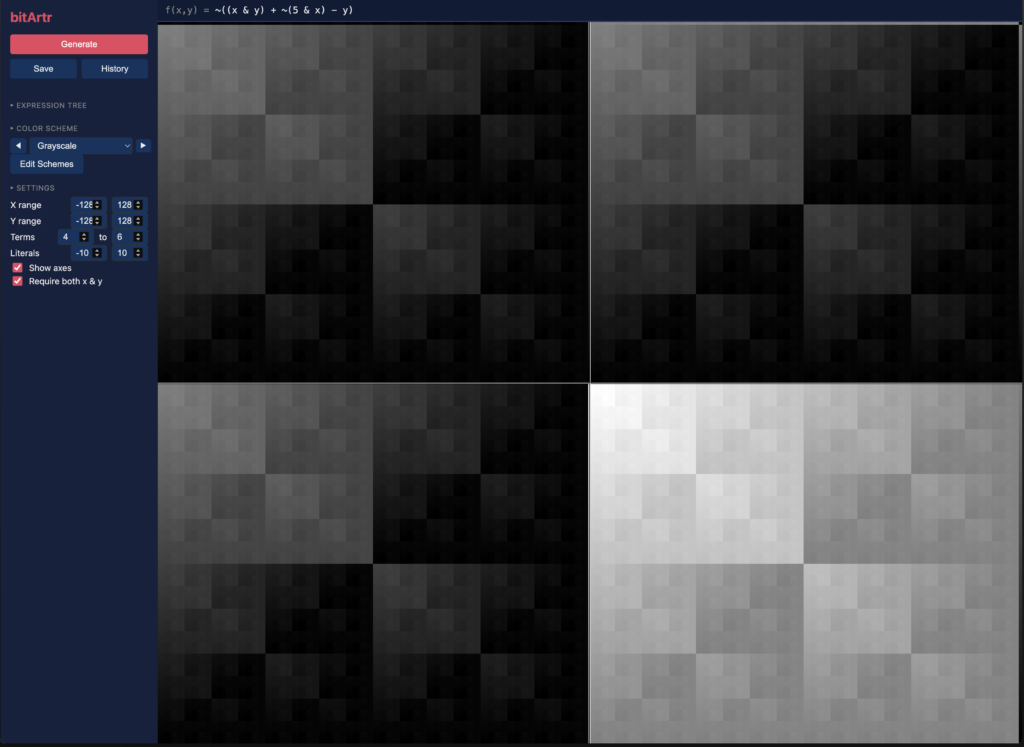The height and width of the screenshot is (747, 1024).
Task: Generate a new bitwise image
Action: click(x=79, y=44)
